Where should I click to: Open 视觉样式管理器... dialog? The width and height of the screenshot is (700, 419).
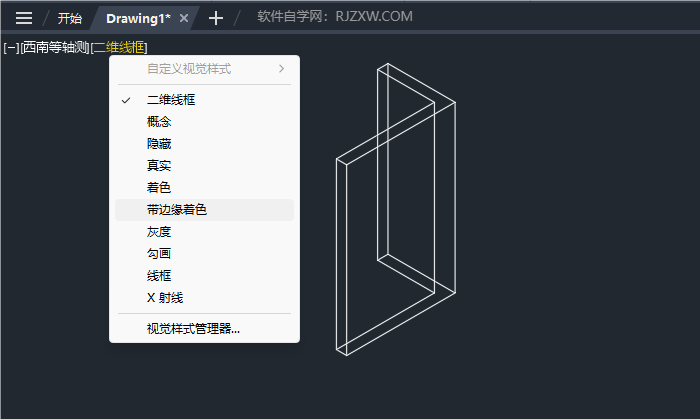[x=204, y=329]
